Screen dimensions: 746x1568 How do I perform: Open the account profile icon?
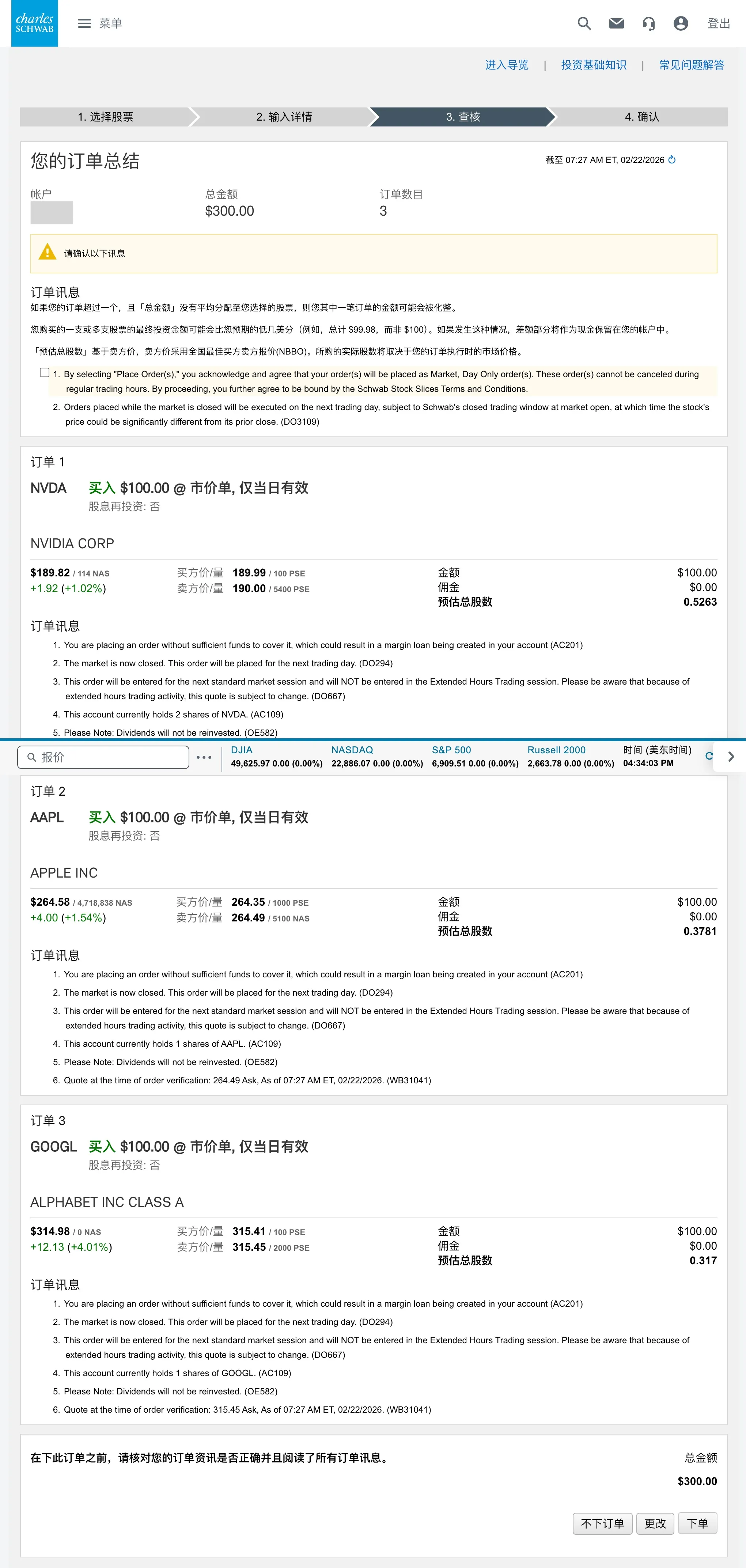click(x=681, y=24)
